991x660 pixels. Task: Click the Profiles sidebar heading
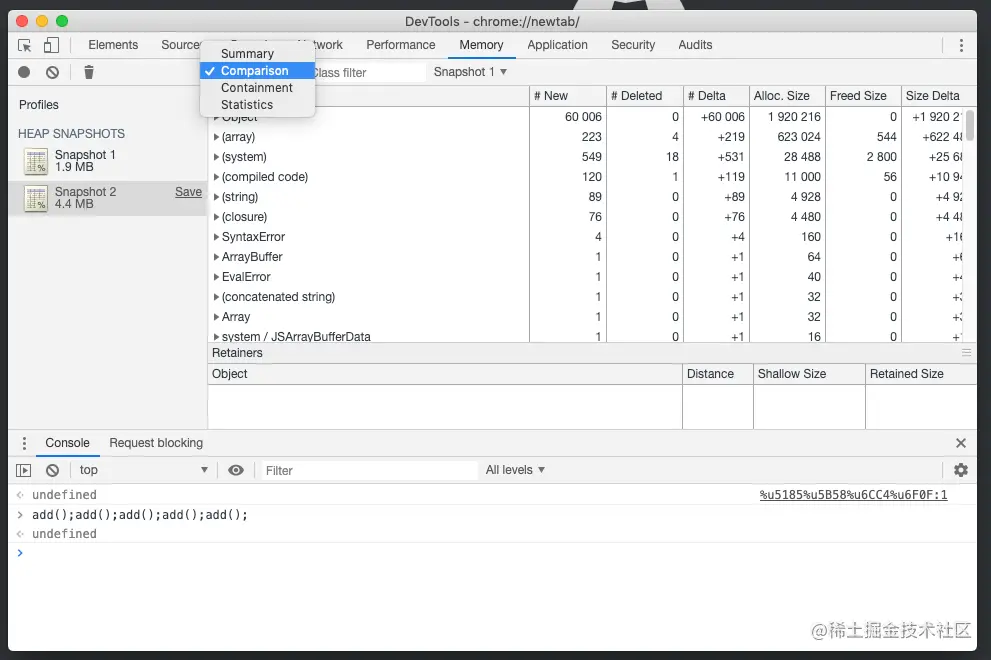(39, 105)
